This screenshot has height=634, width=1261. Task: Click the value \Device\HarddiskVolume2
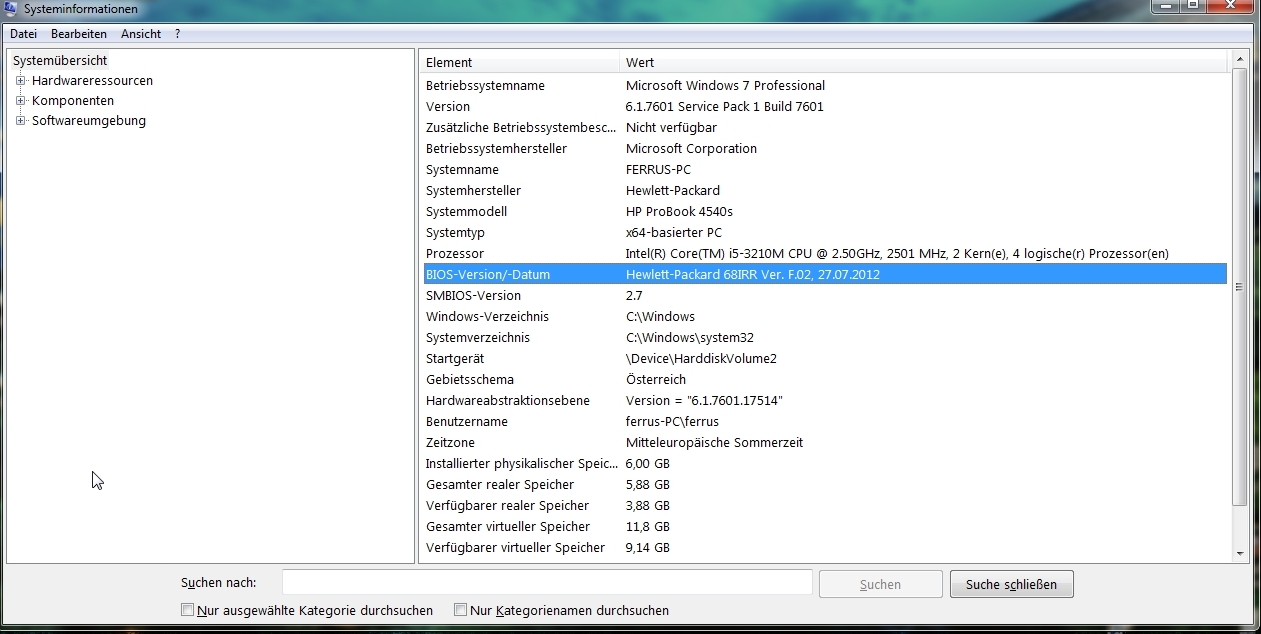pyautogui.click(x=701, y=359)
